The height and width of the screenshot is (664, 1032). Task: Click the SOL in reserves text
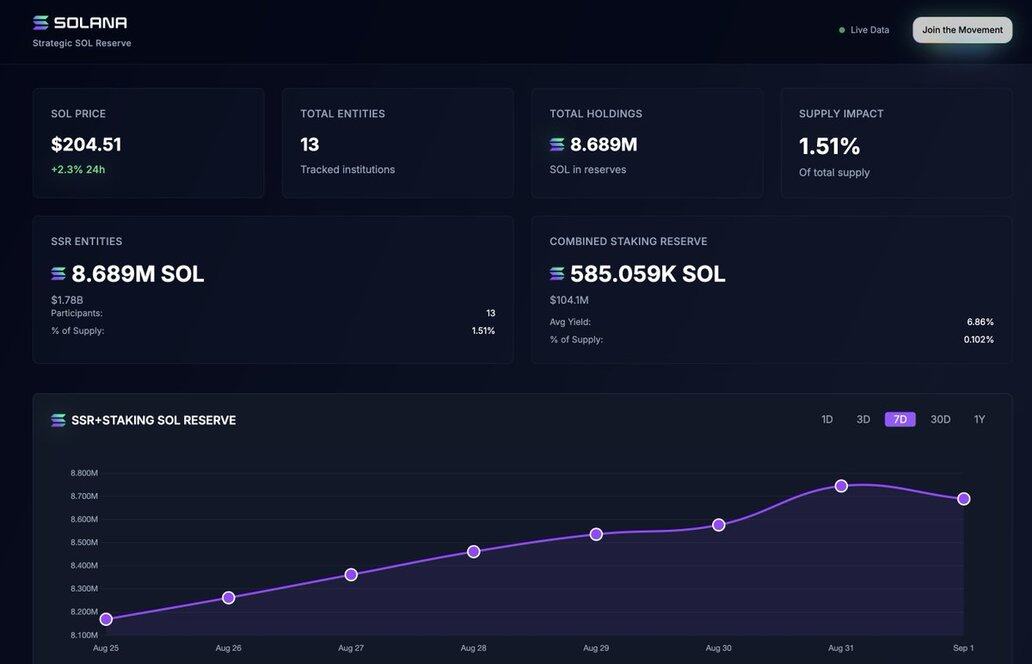[588, 169]
